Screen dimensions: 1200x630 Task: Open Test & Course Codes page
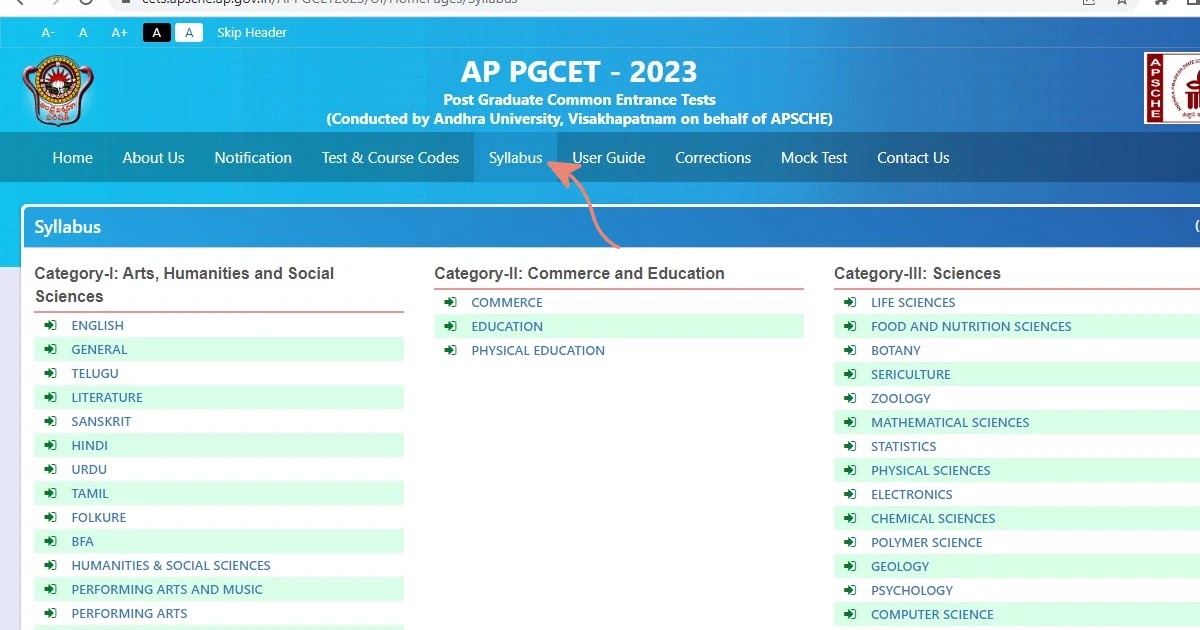click(x=390, y=158)
